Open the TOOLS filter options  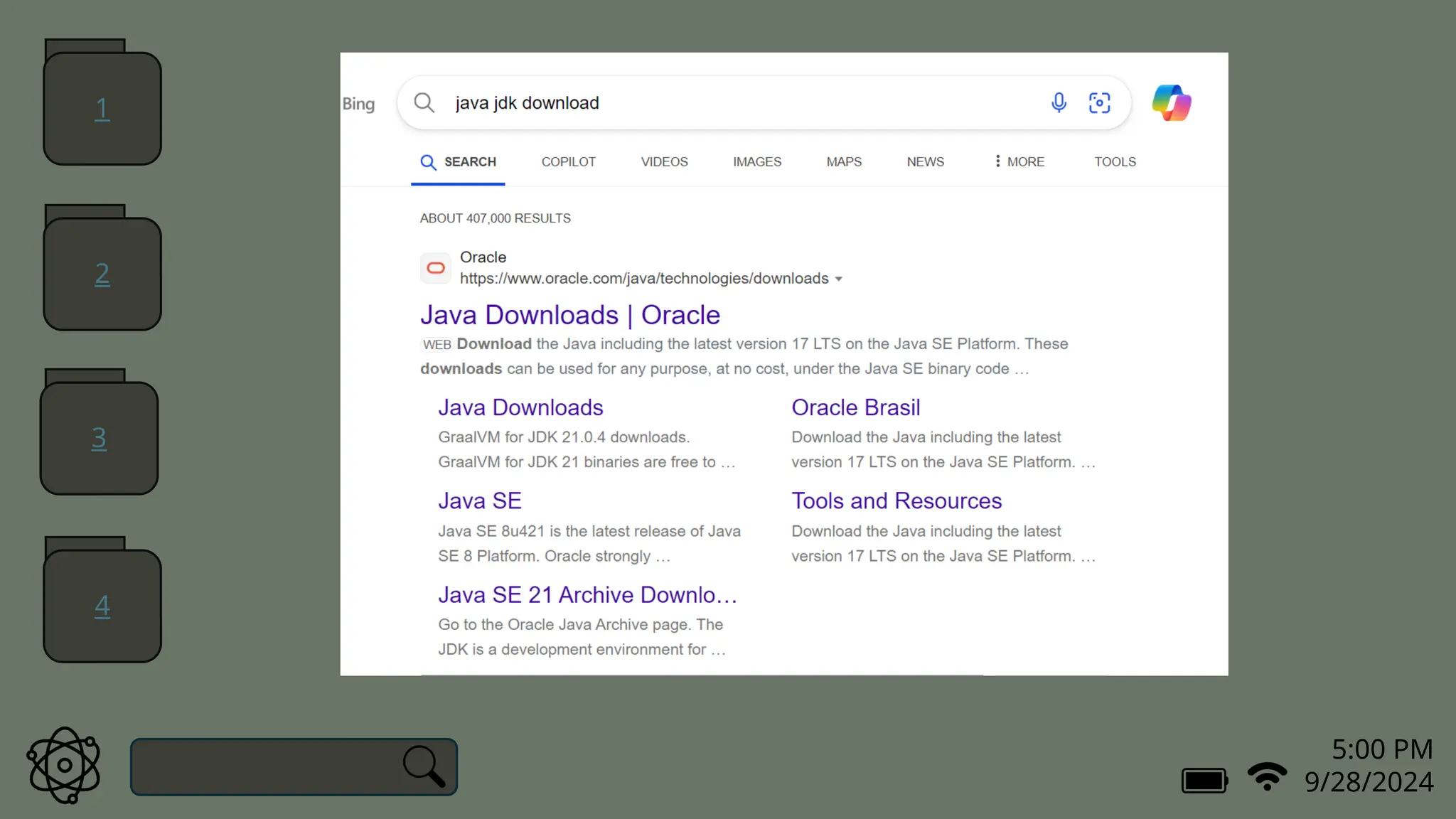click(x=1115, y=162)
